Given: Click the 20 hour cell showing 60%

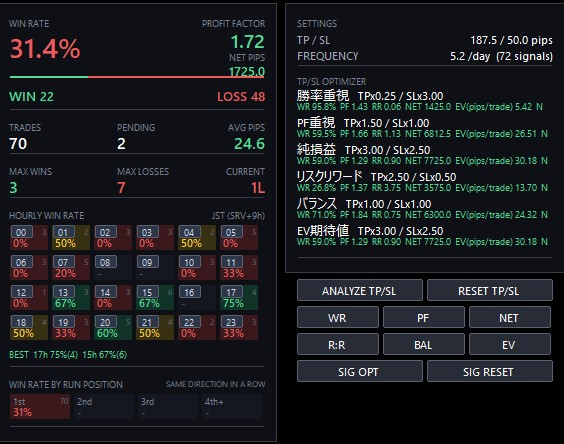Looking at the screenshot, I should (x=113, y=327).
